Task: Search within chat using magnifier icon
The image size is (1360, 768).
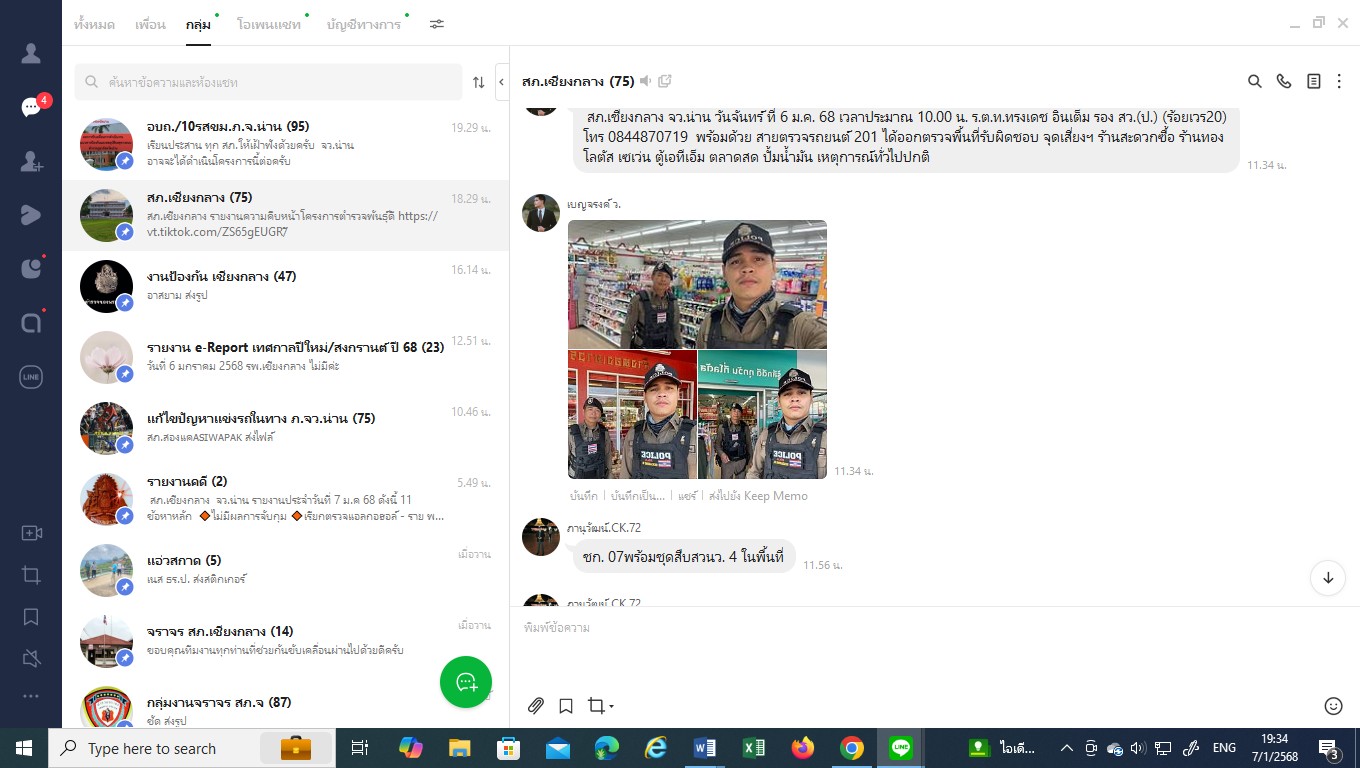Action: [1254, 82]
